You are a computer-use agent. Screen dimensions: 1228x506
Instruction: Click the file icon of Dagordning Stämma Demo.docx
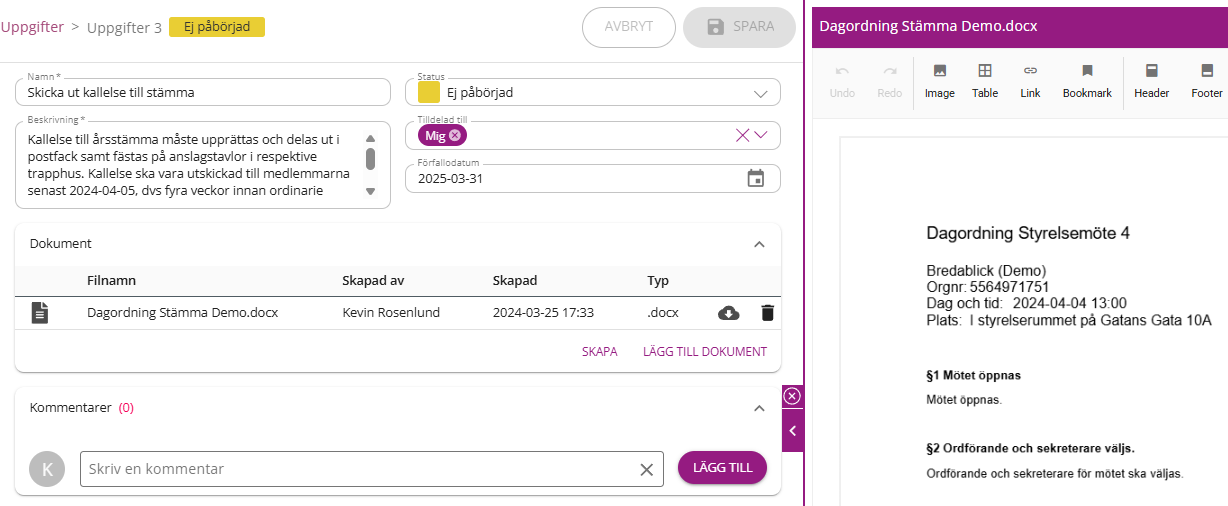(x=39, y=313)
